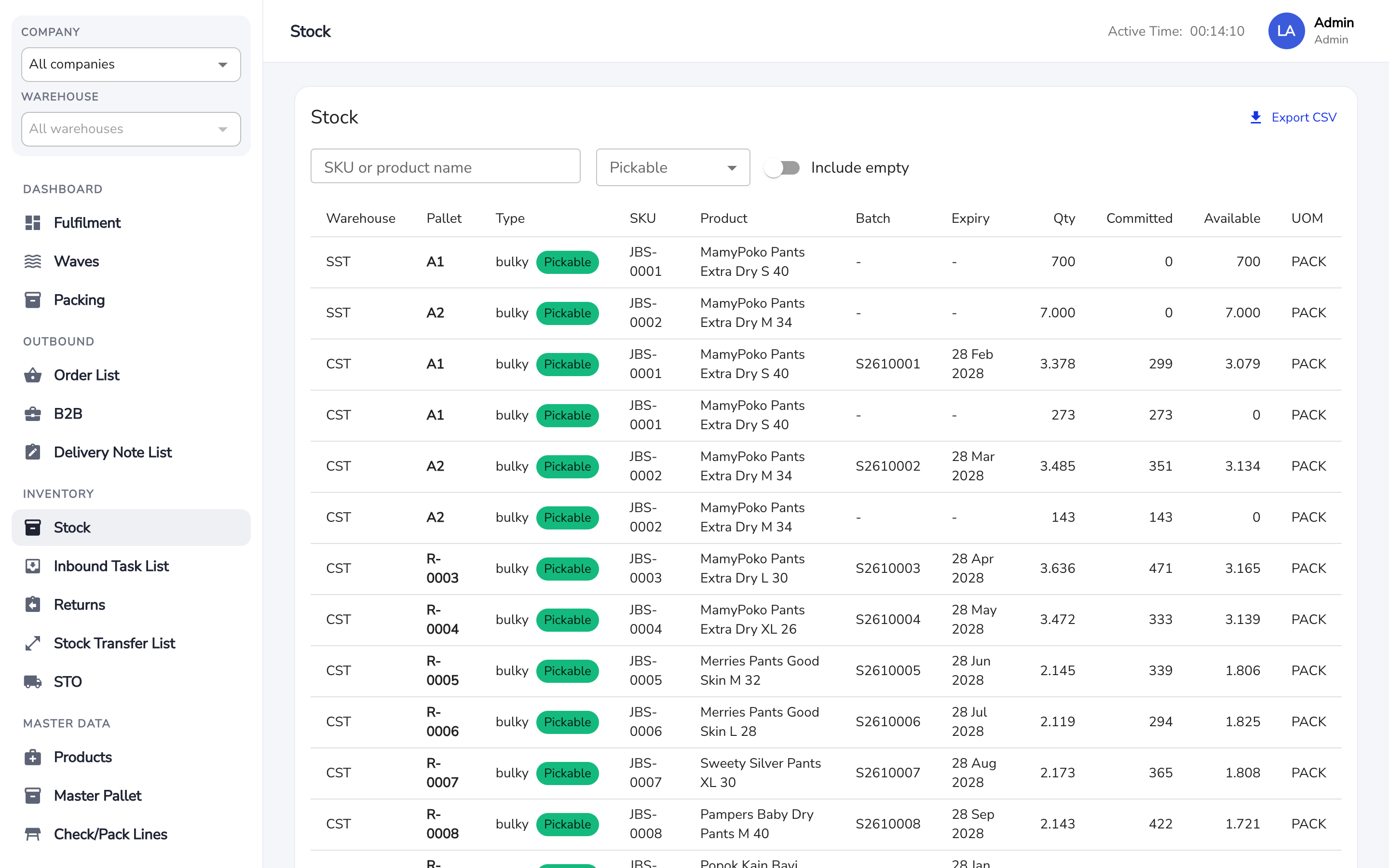Click the Stock archive icon in sidebar

[33, 528]
